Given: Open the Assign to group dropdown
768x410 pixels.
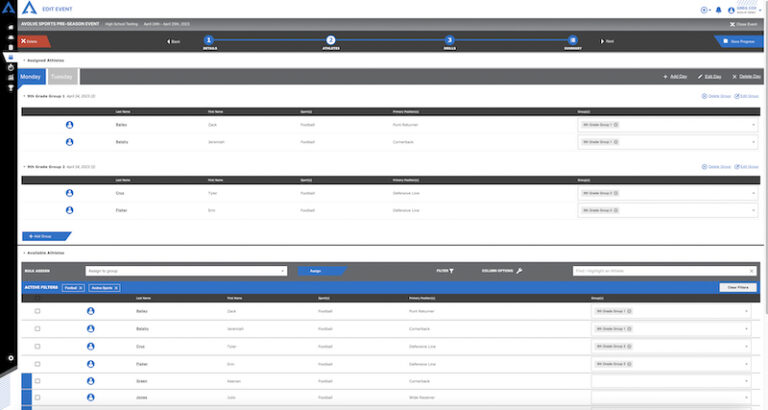Looking at the screenshot, I should (x=186, y=271).
